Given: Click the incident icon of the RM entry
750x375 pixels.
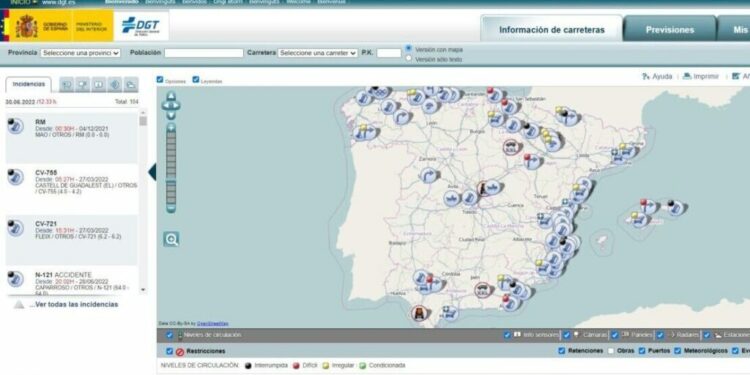Looking at the screenshot, I should pyautogui.click(x=15, y=126).
